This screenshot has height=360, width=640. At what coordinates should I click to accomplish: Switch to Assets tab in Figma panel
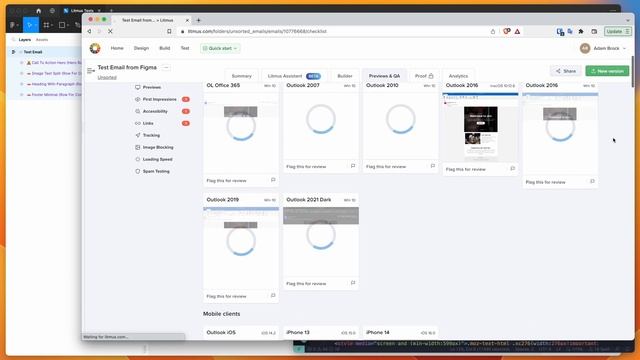pos(42,40)
